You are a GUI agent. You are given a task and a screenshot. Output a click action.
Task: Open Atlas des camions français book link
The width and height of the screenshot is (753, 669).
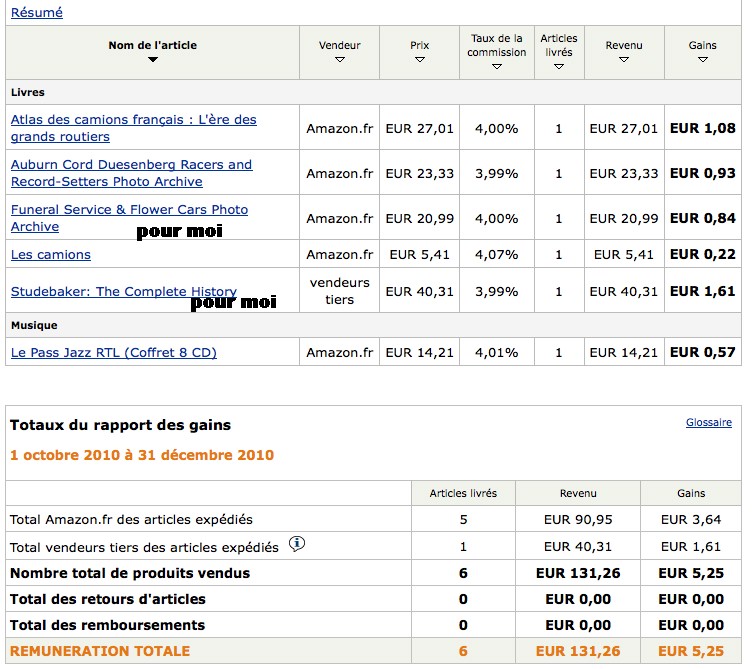pyautogui.click(x=133, y=119)
